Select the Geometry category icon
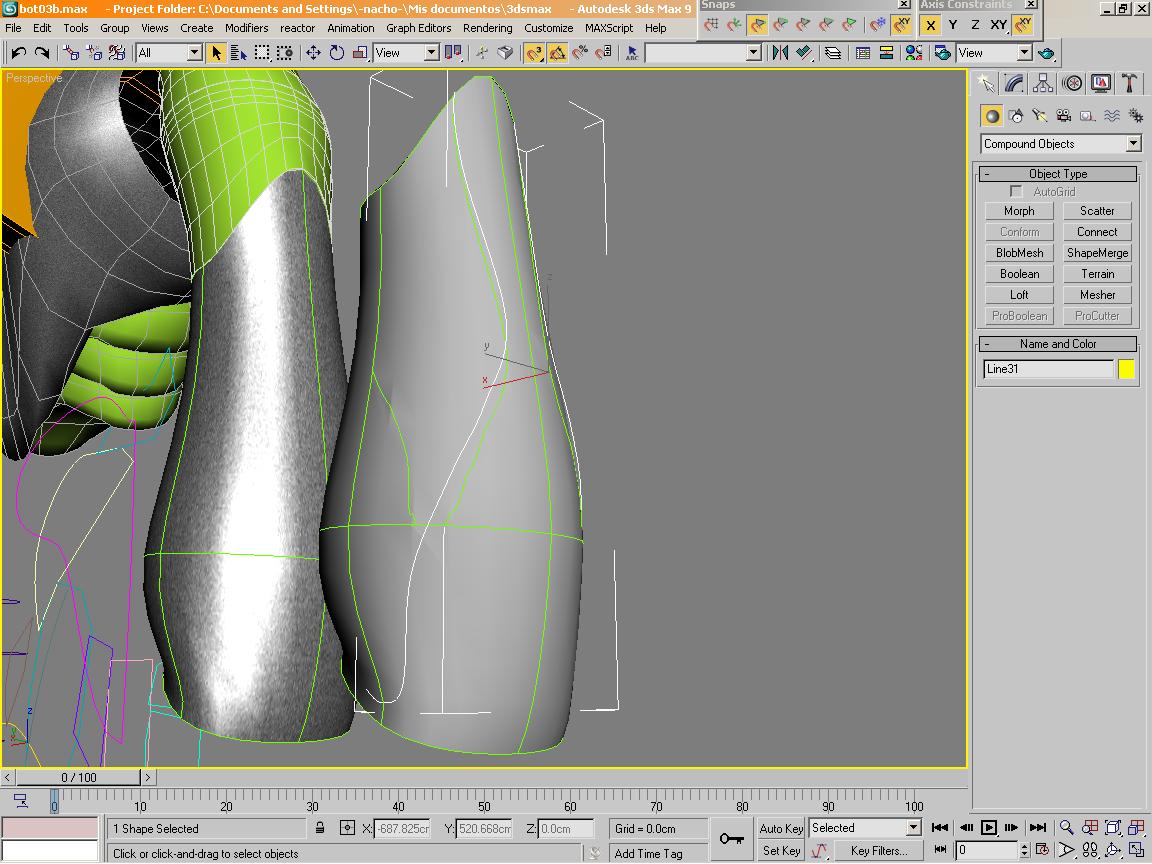The height and width of the screenshot is (864, 1152). (x=992, y=116)
